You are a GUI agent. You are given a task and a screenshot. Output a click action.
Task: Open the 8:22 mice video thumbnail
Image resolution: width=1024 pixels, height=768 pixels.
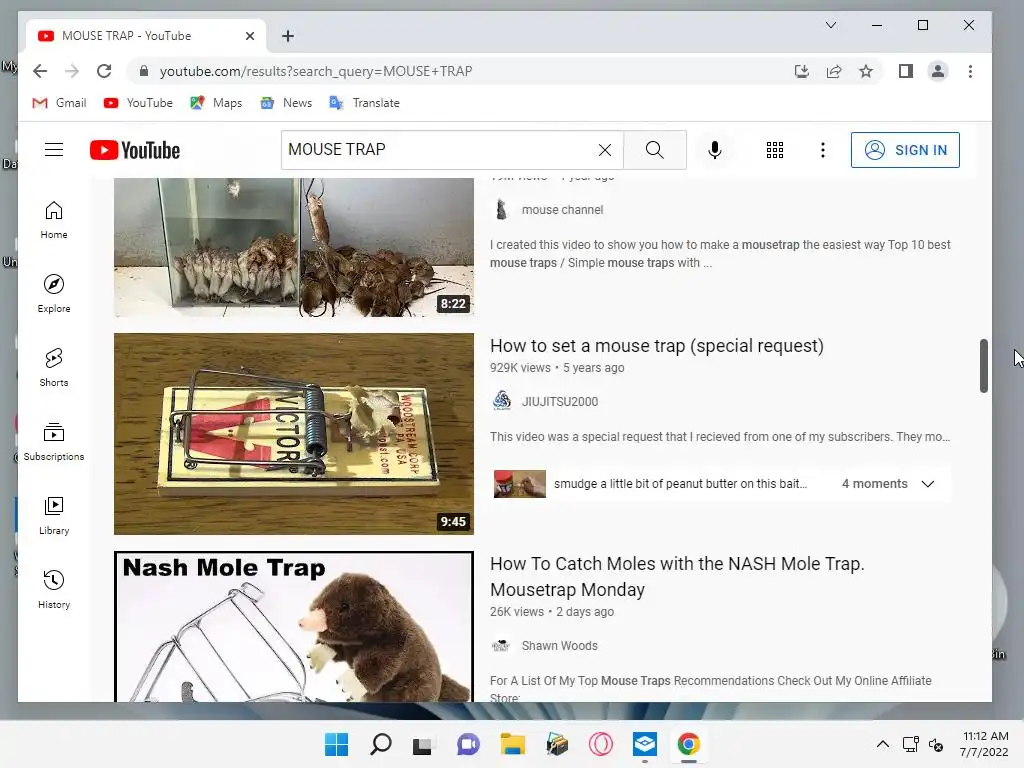294,248
